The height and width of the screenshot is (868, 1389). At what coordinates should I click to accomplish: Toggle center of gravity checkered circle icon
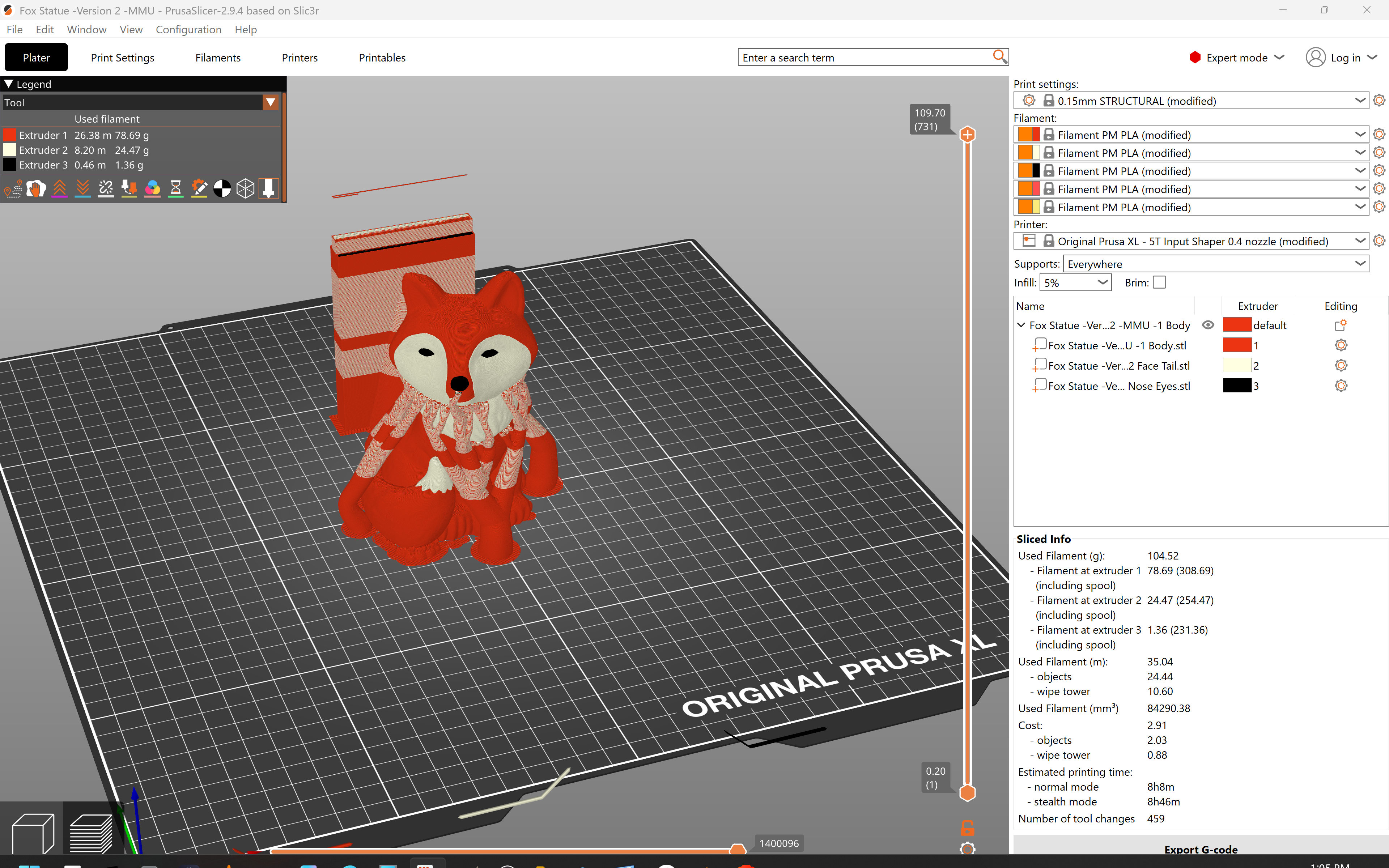[x=222, y=188]
